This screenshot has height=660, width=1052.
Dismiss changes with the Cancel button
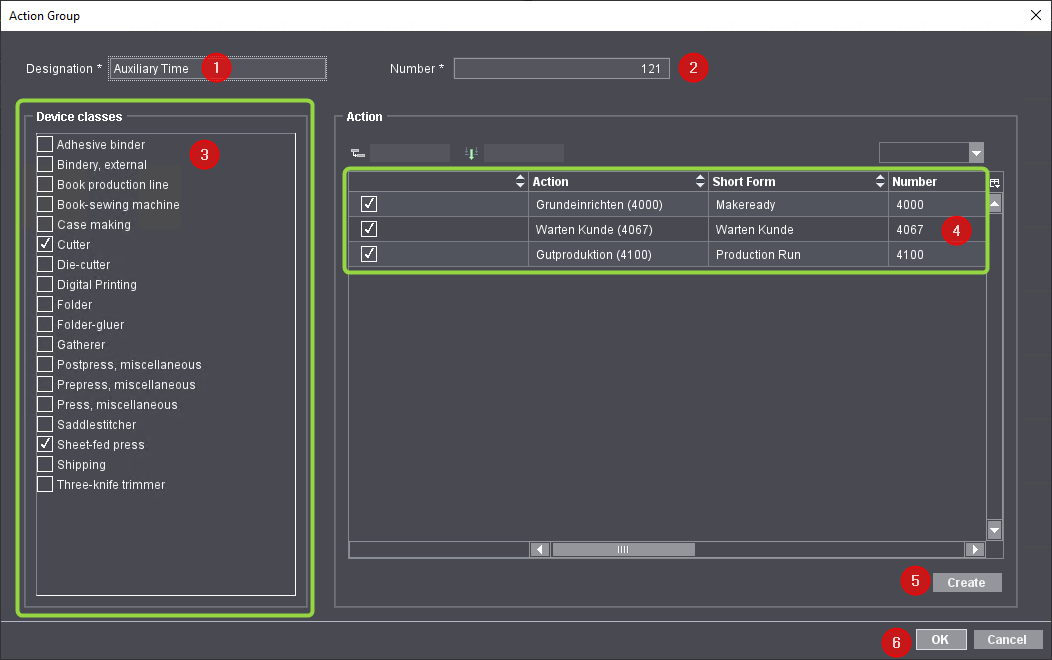(x=1008, y=639)
